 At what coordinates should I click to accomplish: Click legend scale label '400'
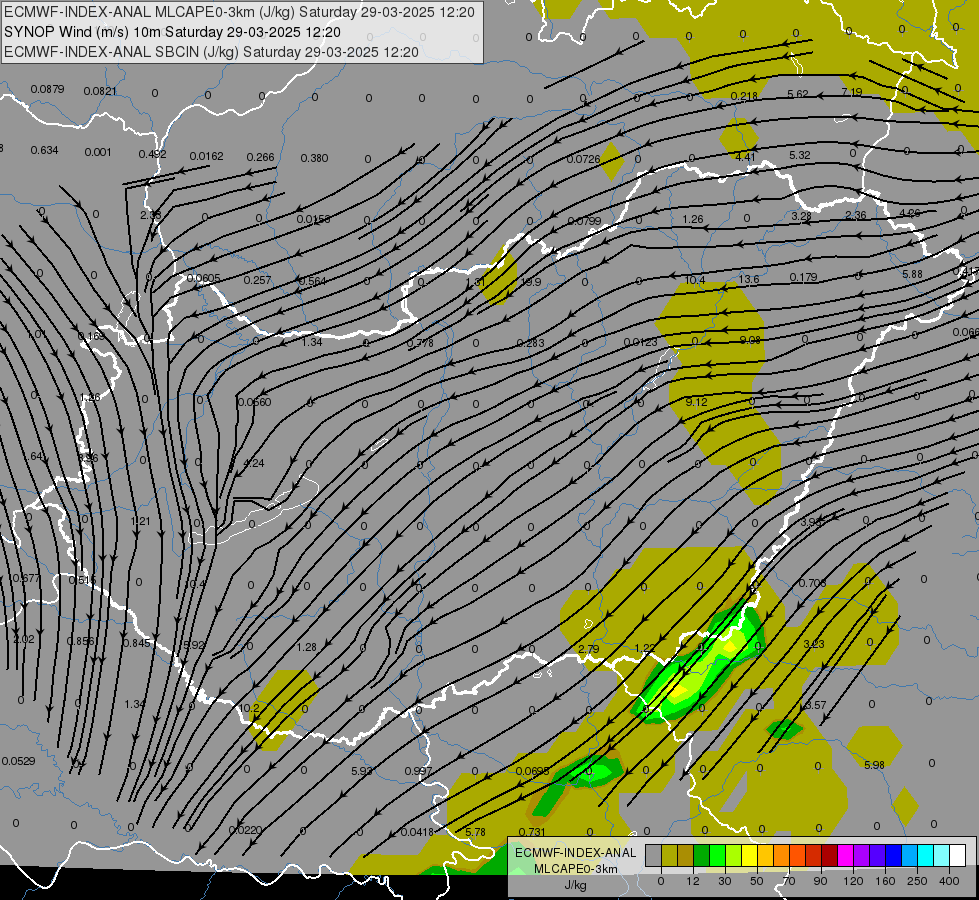(949, 881)
